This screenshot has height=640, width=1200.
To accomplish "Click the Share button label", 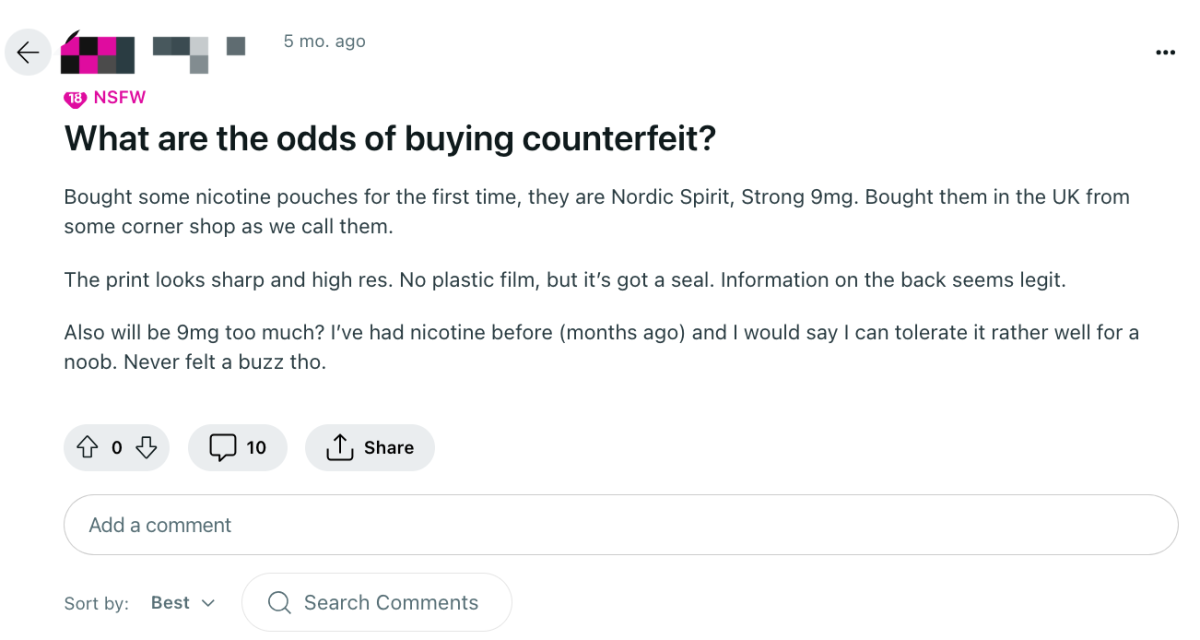I will pyautogui.click(x=389, y=447).
